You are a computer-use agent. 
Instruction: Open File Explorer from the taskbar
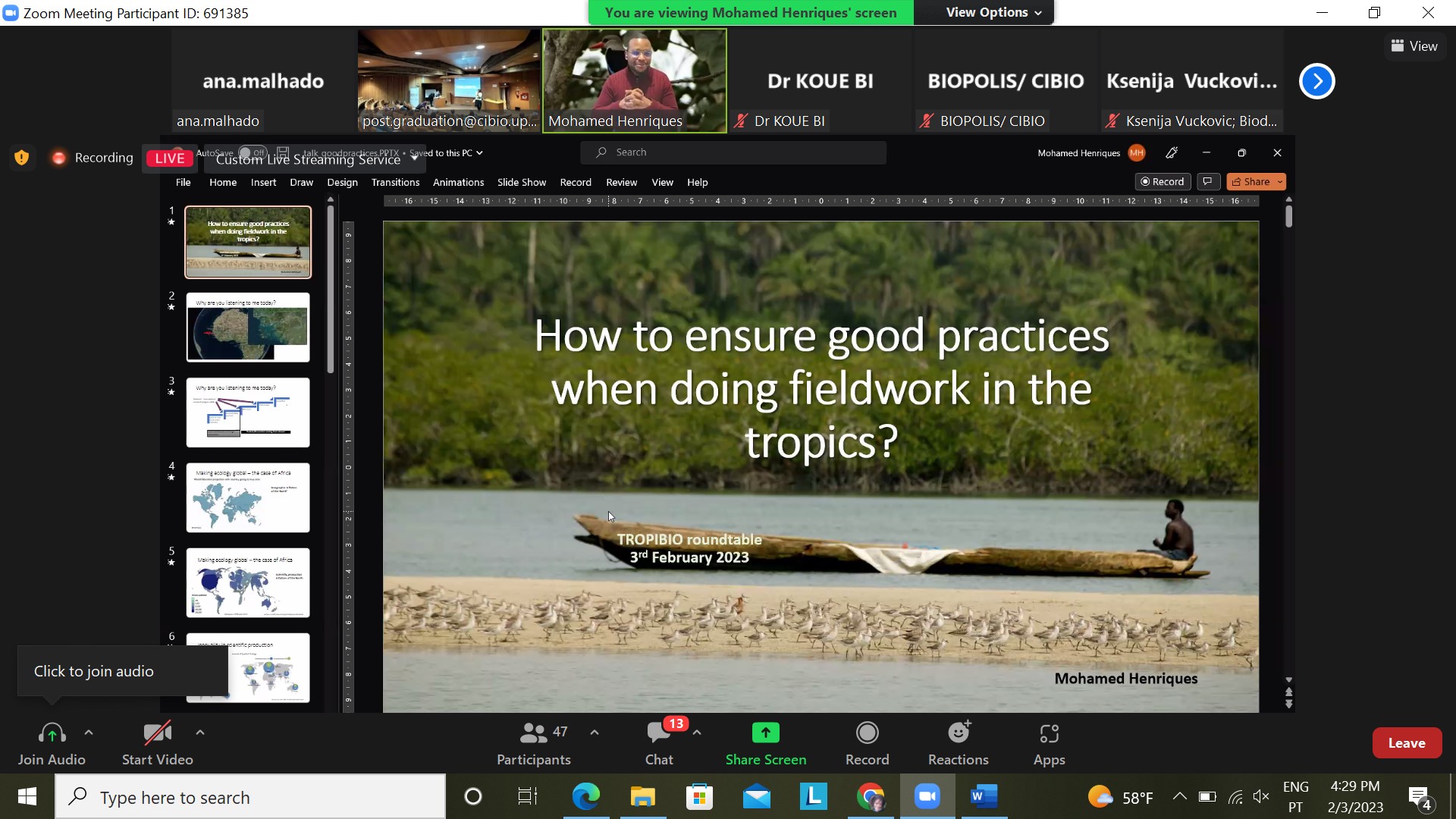[643, 797]
